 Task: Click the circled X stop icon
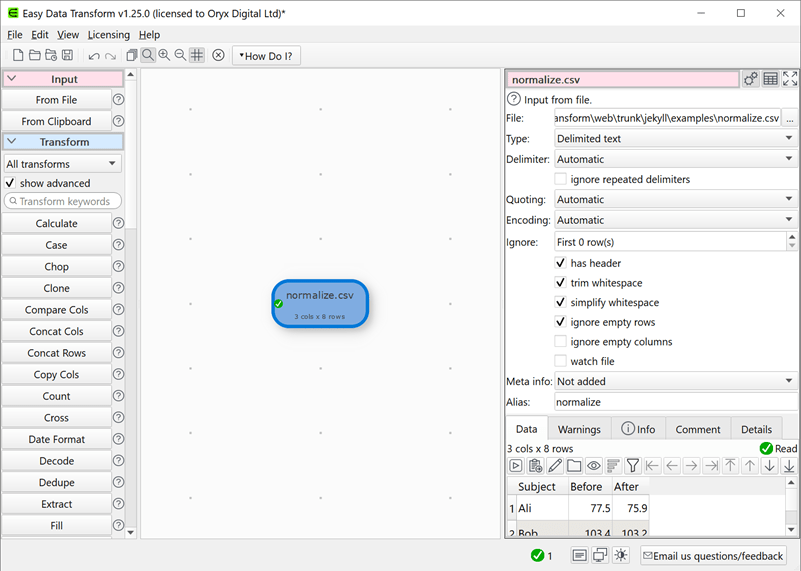click(218, 55)
